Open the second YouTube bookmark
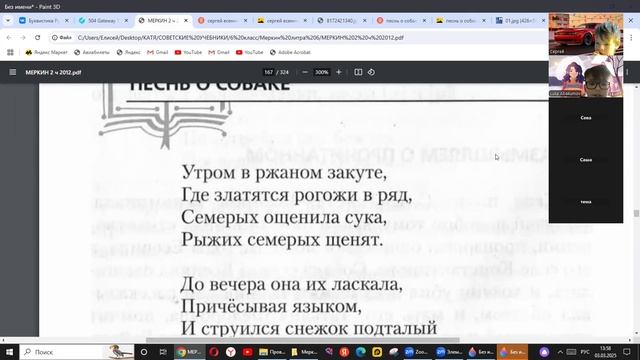 click(x=249, y=52)
